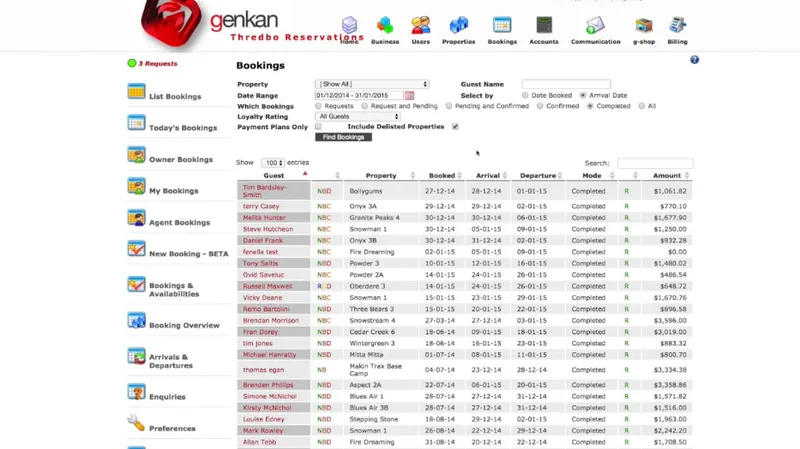Select Request and Pending radio button
This screenshot has width=800, height=449.
point(365,106)
